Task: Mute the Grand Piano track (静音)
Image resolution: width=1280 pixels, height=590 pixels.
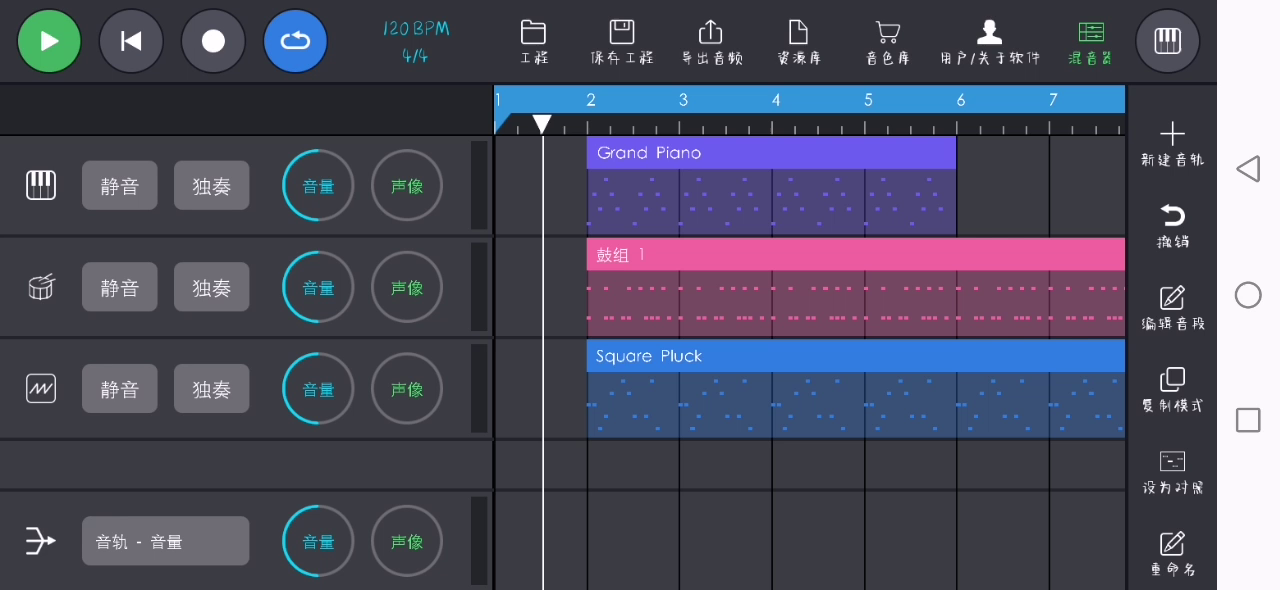Action: click(119, 186)
